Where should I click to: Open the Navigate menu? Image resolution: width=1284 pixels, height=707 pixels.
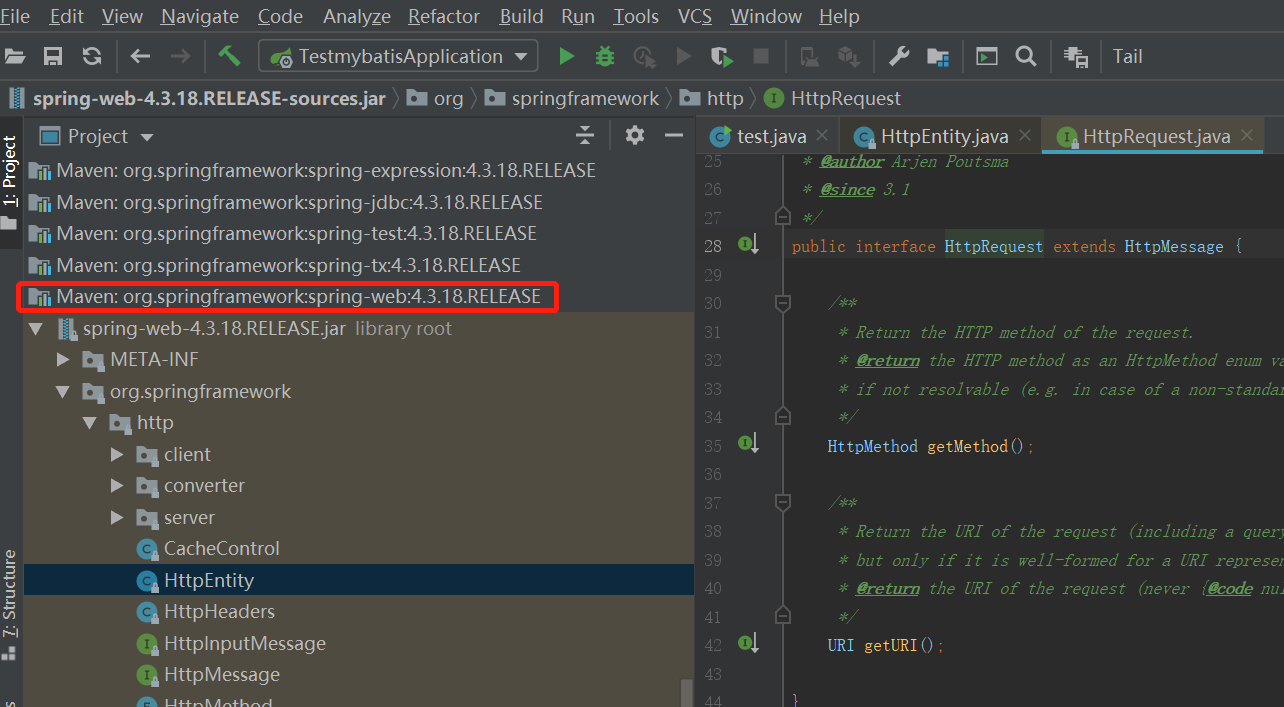200,16
